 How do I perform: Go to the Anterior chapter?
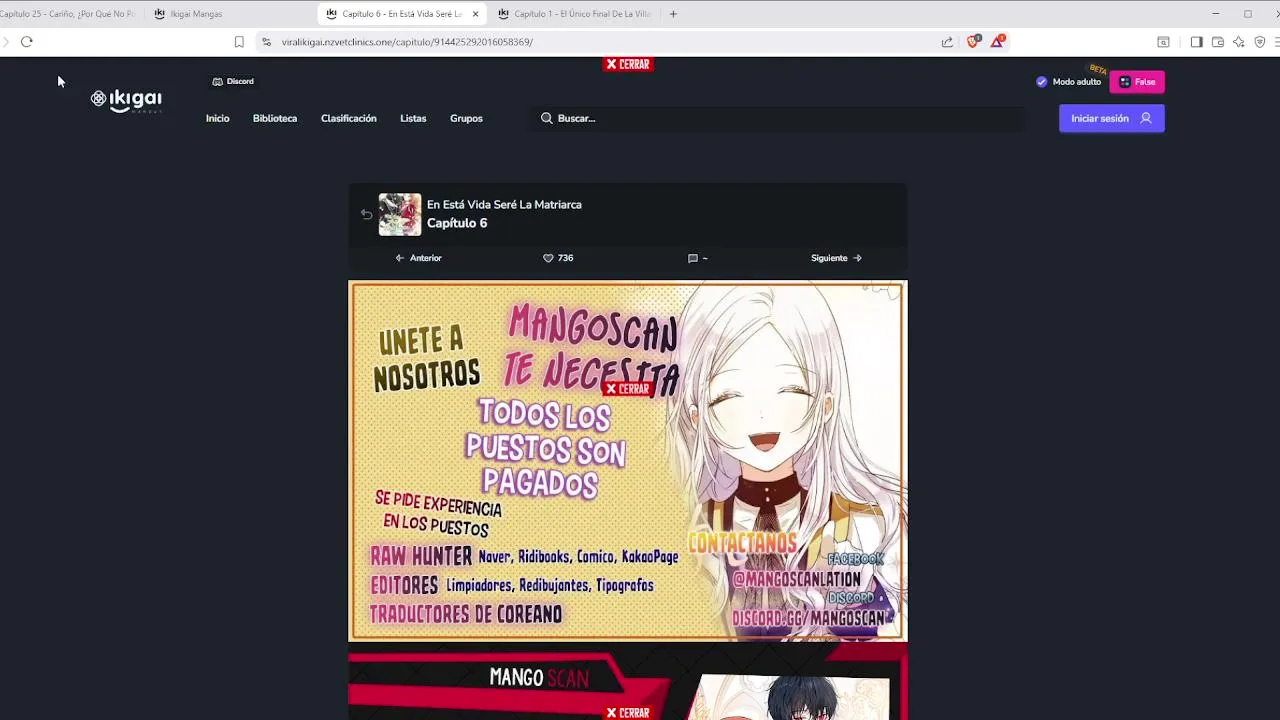[x=418, y=258]
